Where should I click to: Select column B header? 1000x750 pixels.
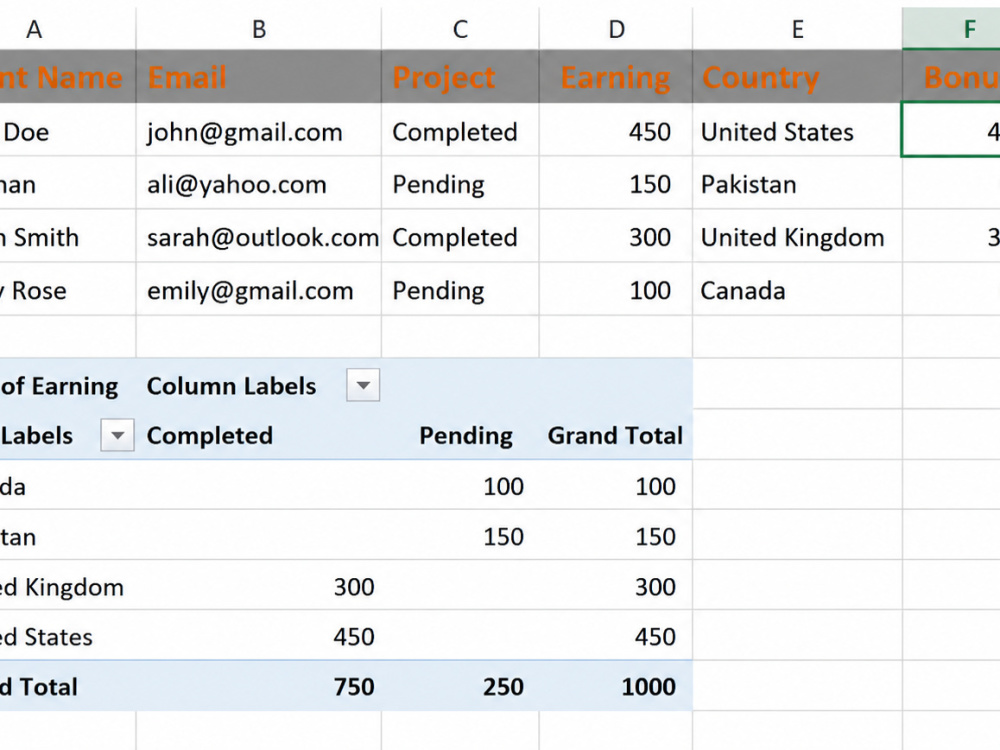click(259, 29)
